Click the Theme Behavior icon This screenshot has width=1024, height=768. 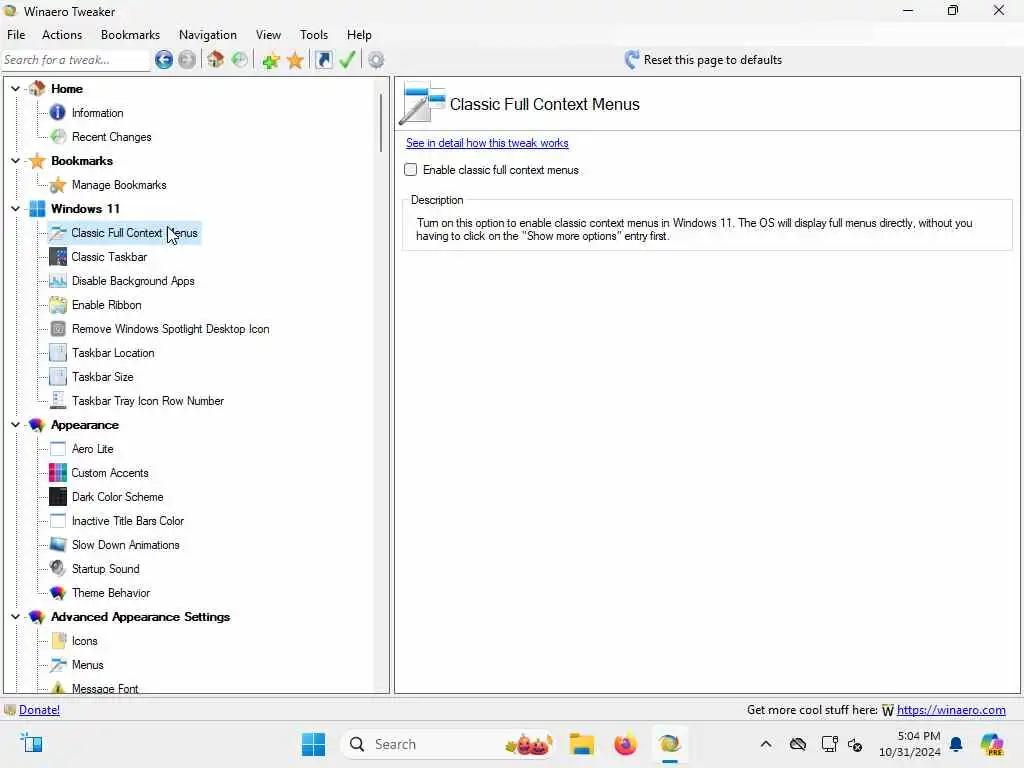click(57, 593)
